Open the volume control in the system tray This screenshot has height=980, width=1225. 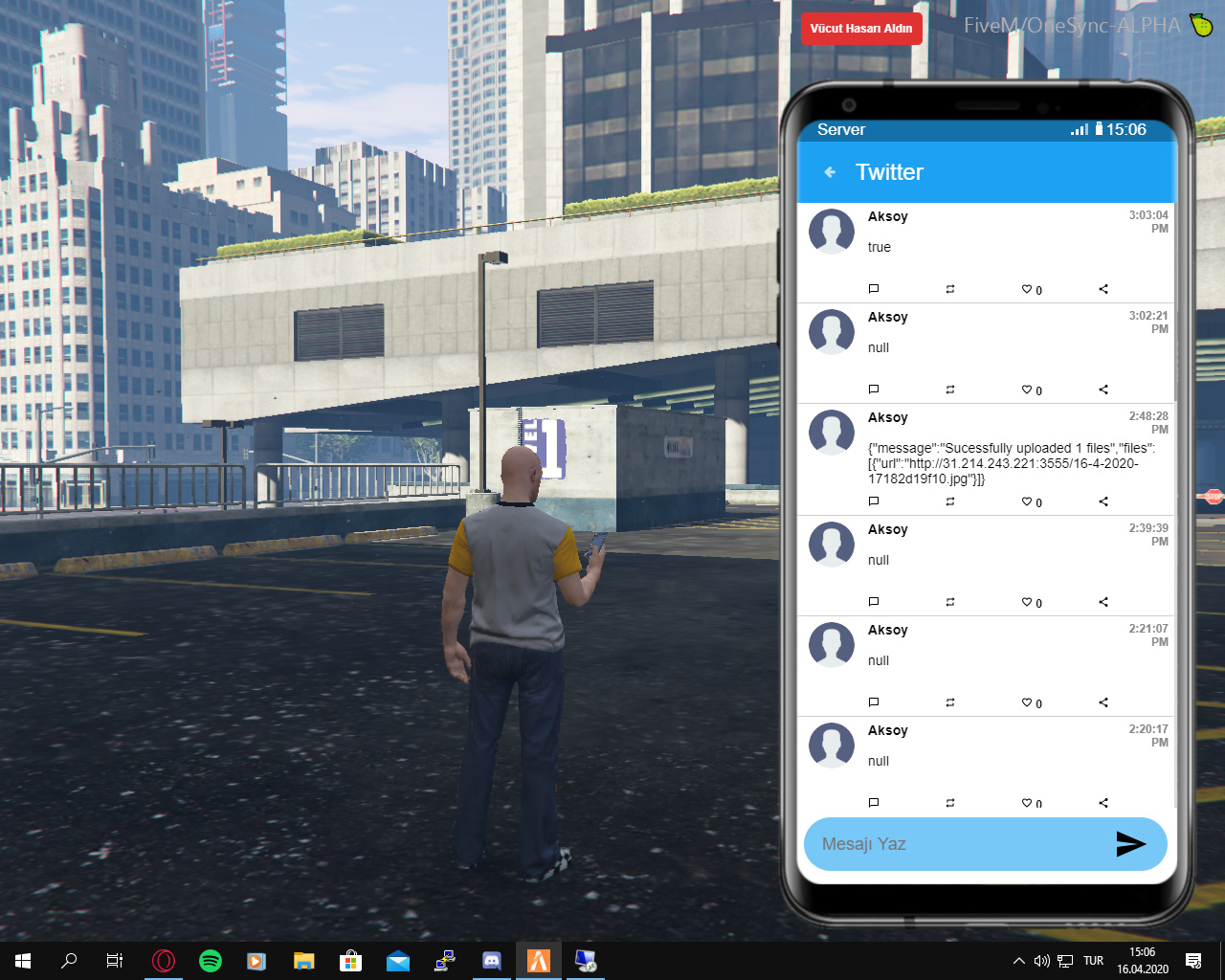(x=1042, y=961)
